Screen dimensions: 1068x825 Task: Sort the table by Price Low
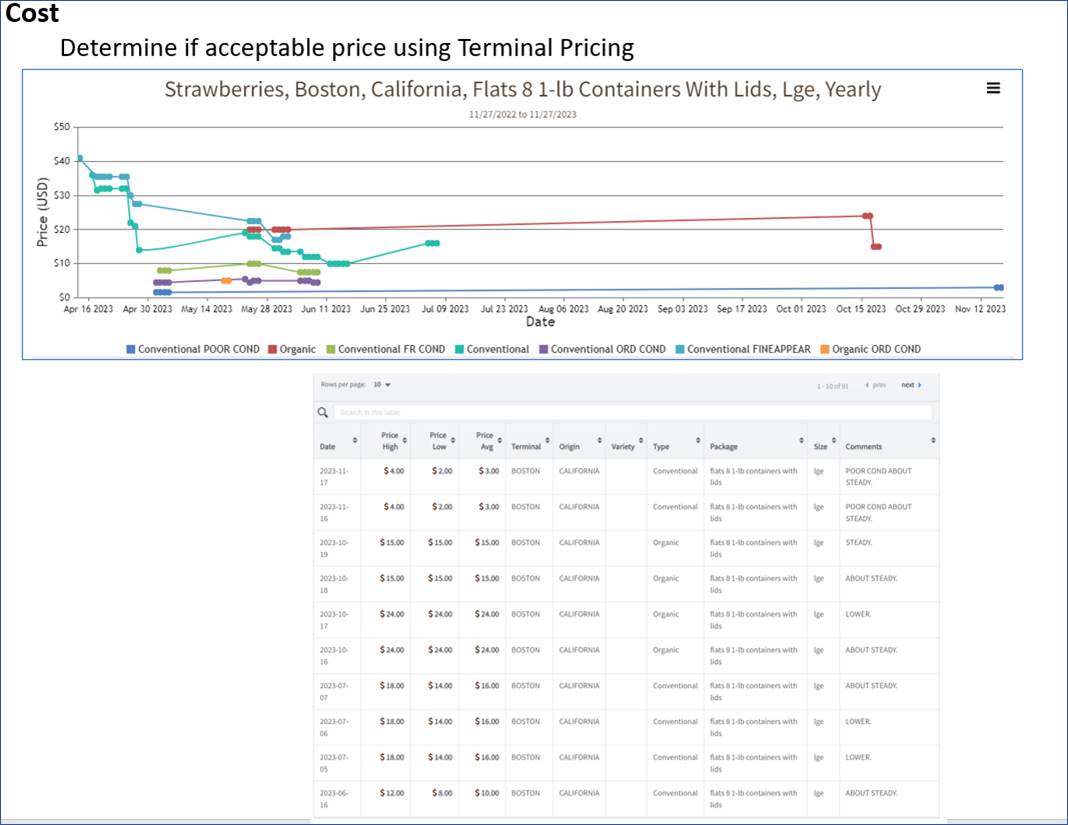pos(453,441)
